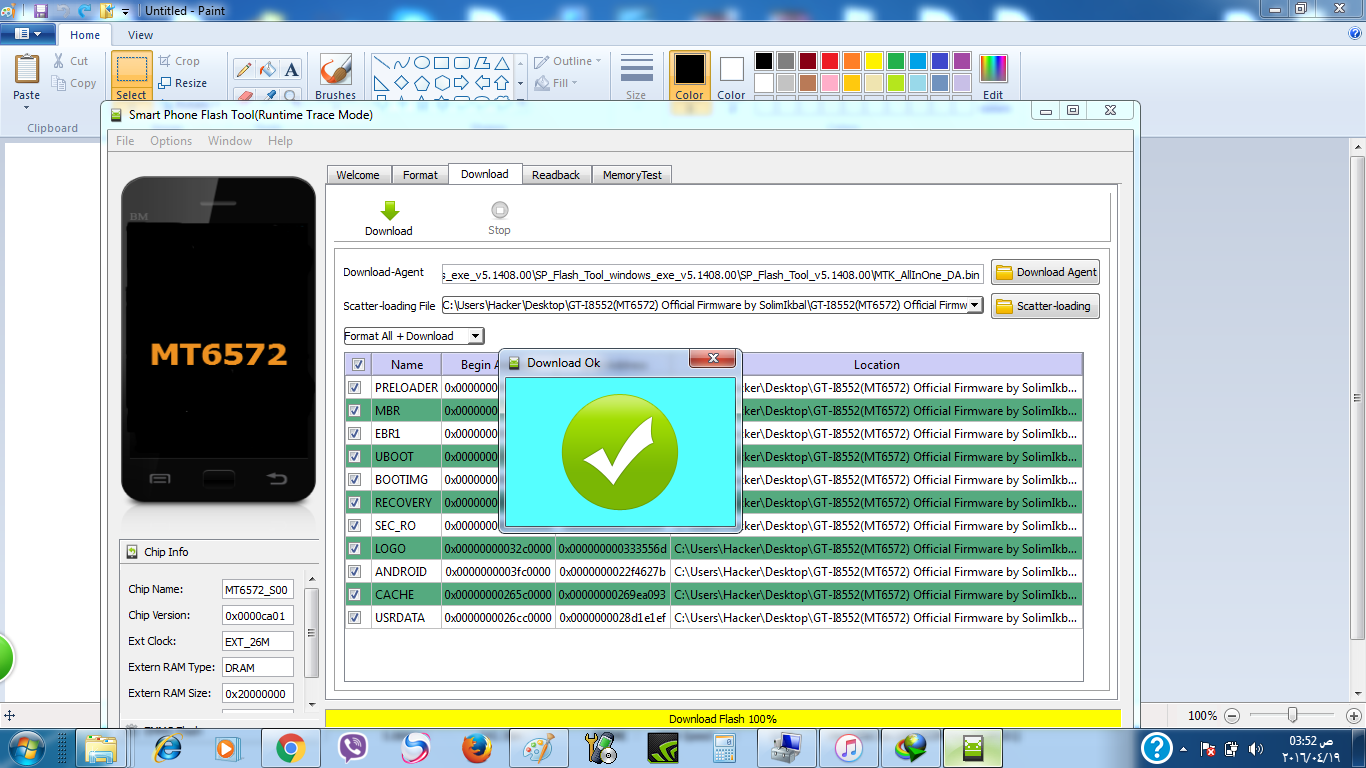The width and height of the screenshot is (1366, 768).
Task: Pick the yellow color swatch in Paint palette
Action: coord(873,61)
